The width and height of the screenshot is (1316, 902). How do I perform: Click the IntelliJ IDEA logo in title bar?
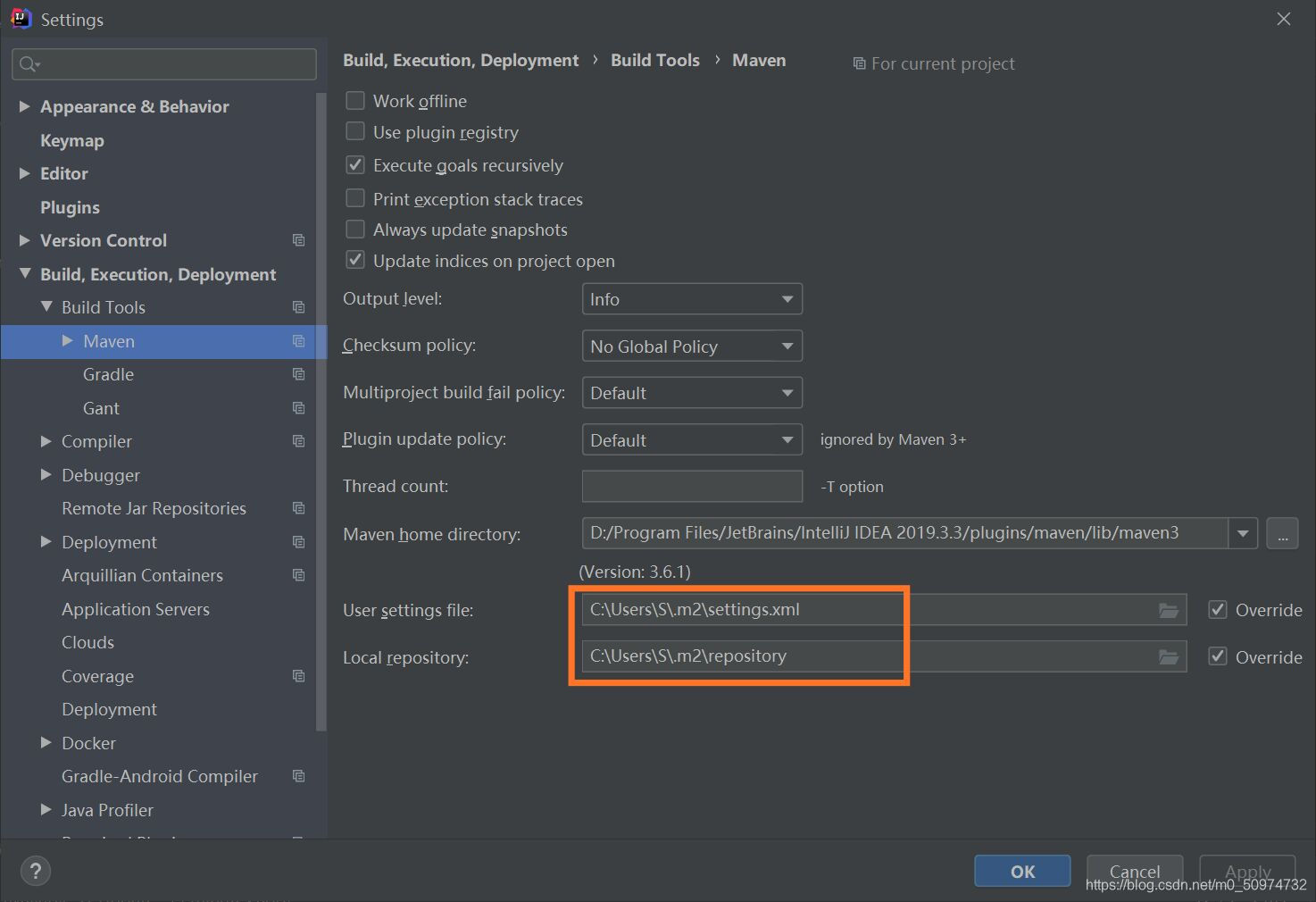[21, 19]
